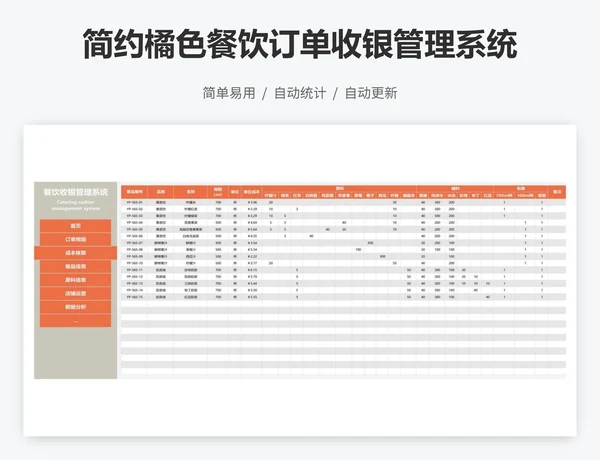Select the 品类 column header
The height and width of the screenshot is (460, 600).
point(161,190)
